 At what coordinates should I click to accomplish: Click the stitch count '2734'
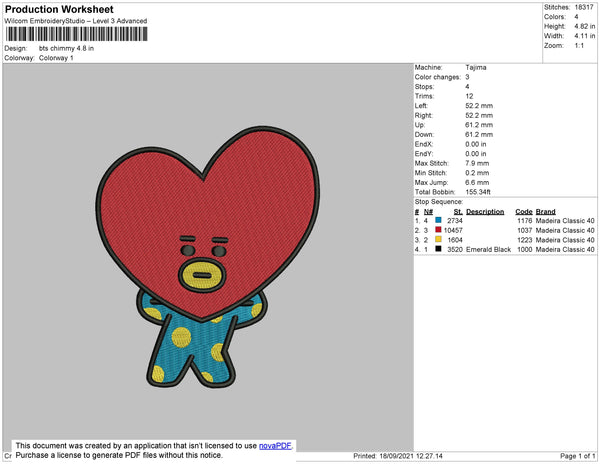[x=455, y=221]
